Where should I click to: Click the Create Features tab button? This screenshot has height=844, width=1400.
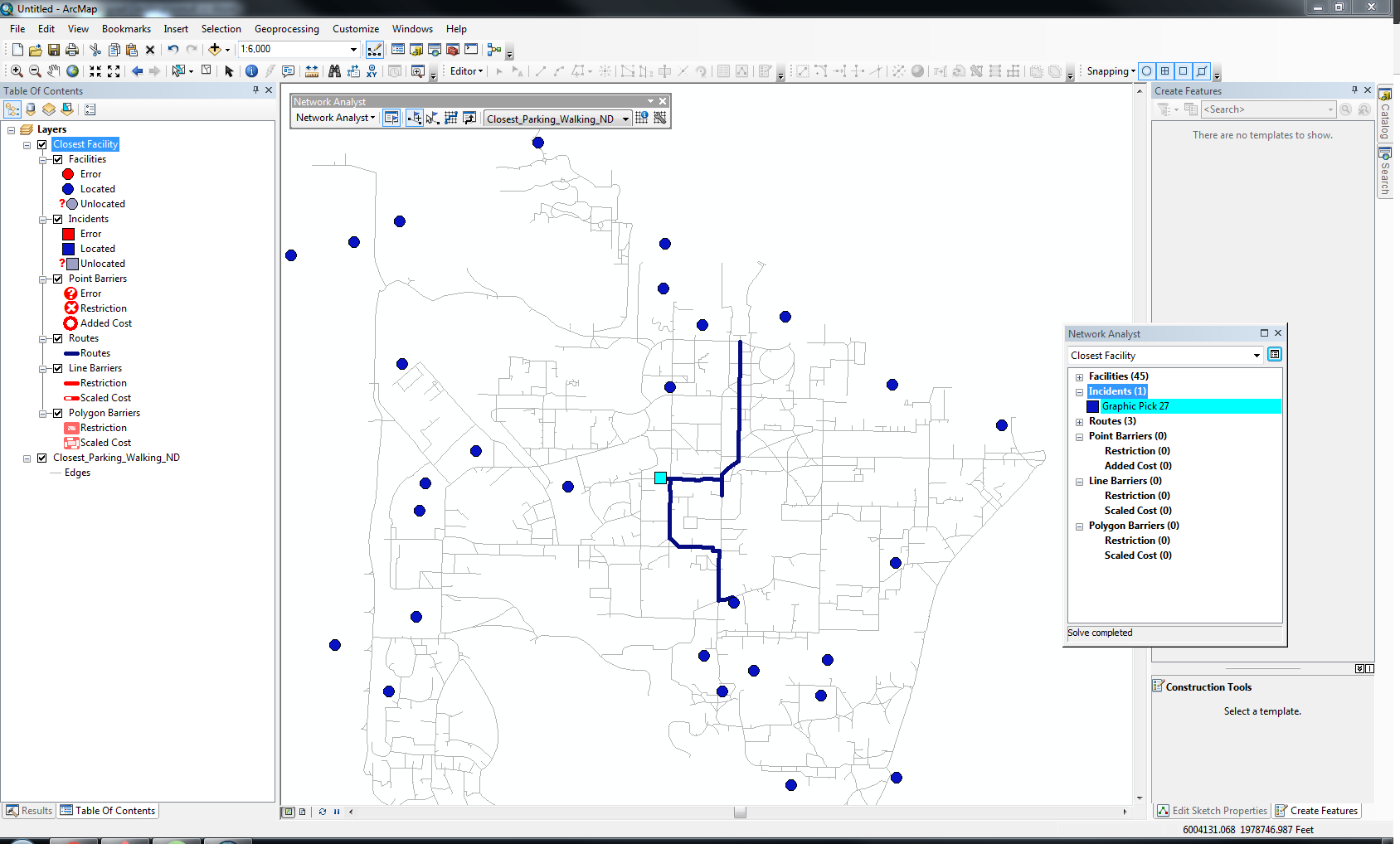pos(1316,811)
